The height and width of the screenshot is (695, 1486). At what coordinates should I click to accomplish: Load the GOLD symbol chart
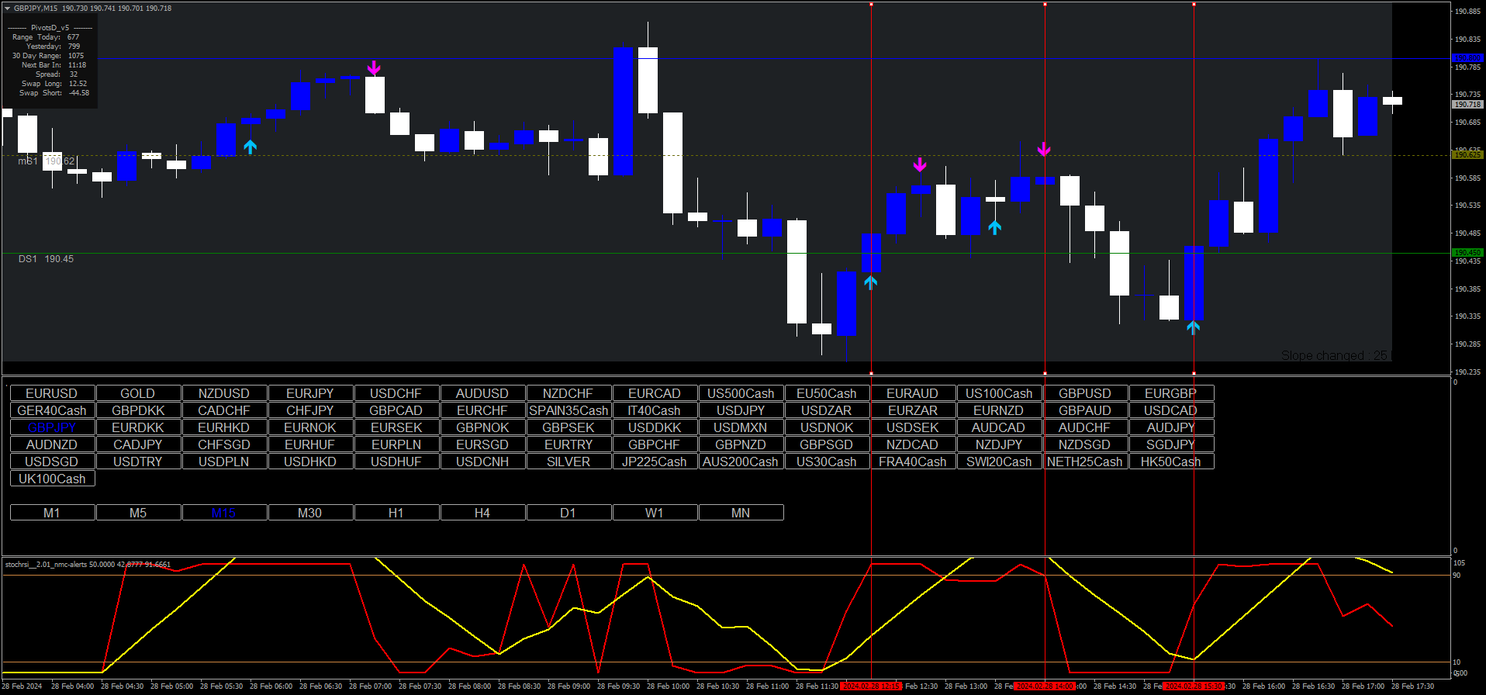[138, 394]
